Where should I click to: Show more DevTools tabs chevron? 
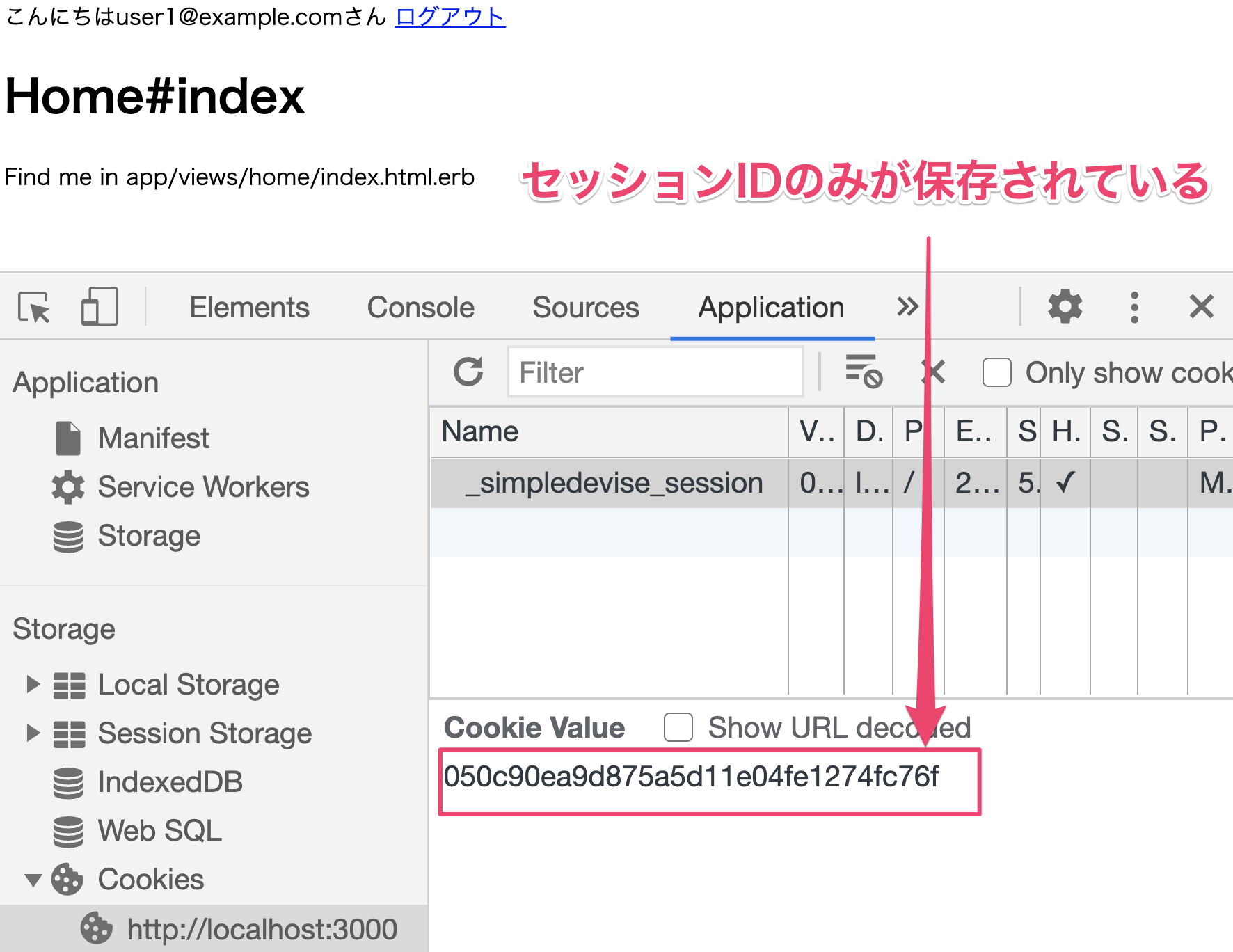tap(907, 307)
